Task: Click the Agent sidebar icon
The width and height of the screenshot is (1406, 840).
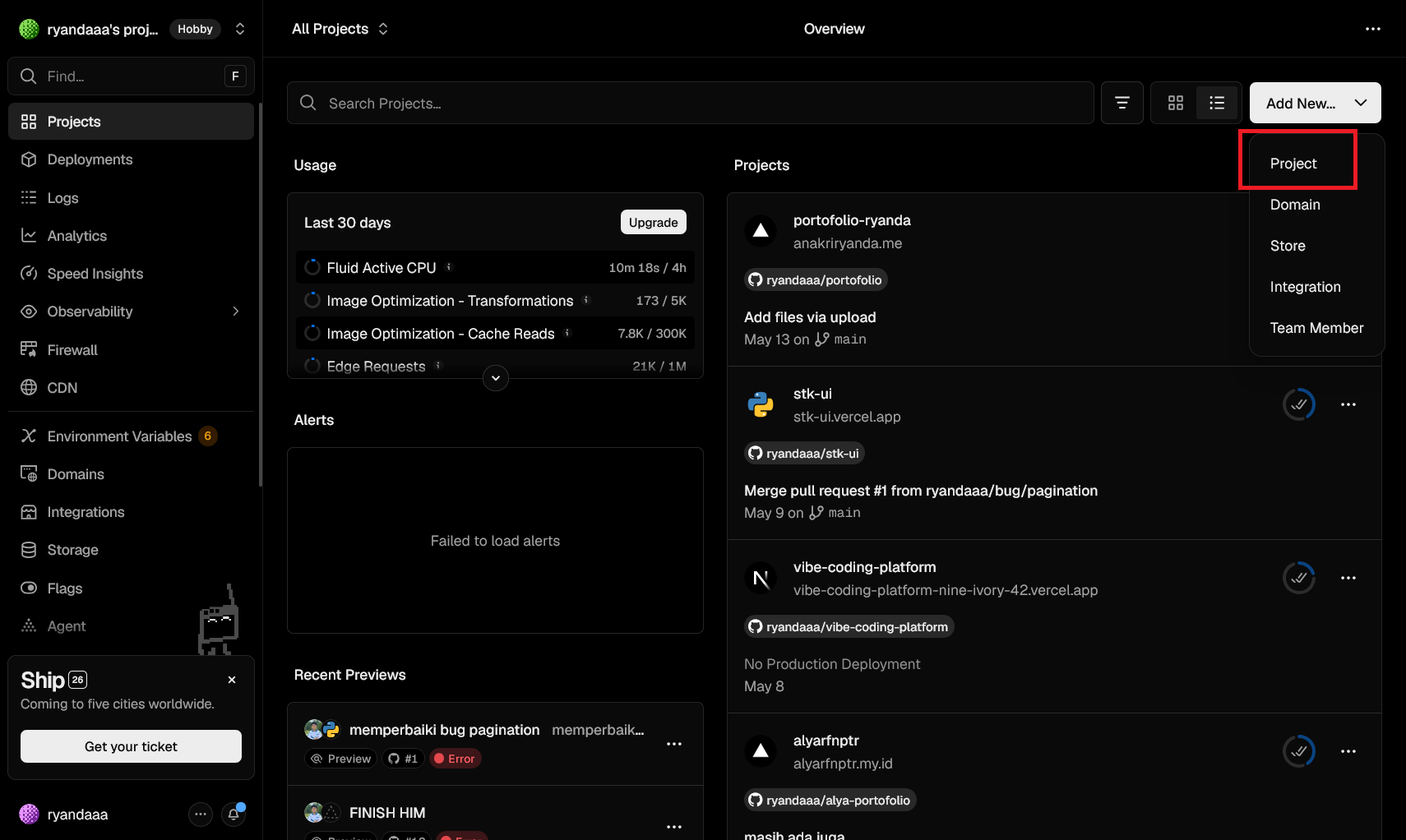Action: (x=29, y=625)
